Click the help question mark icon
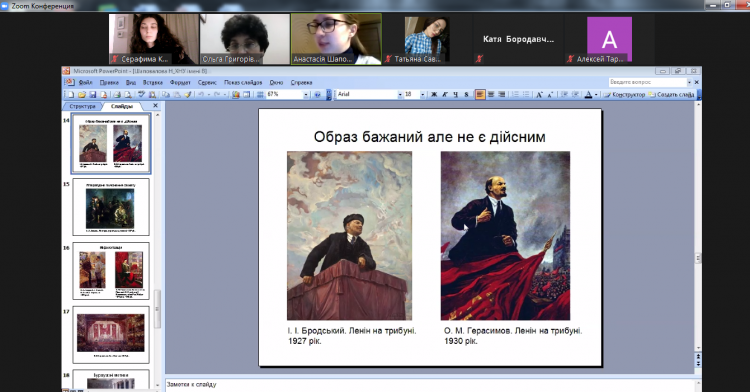The width and height of the screenshot is (750, 392). click(x=318, y=95)
